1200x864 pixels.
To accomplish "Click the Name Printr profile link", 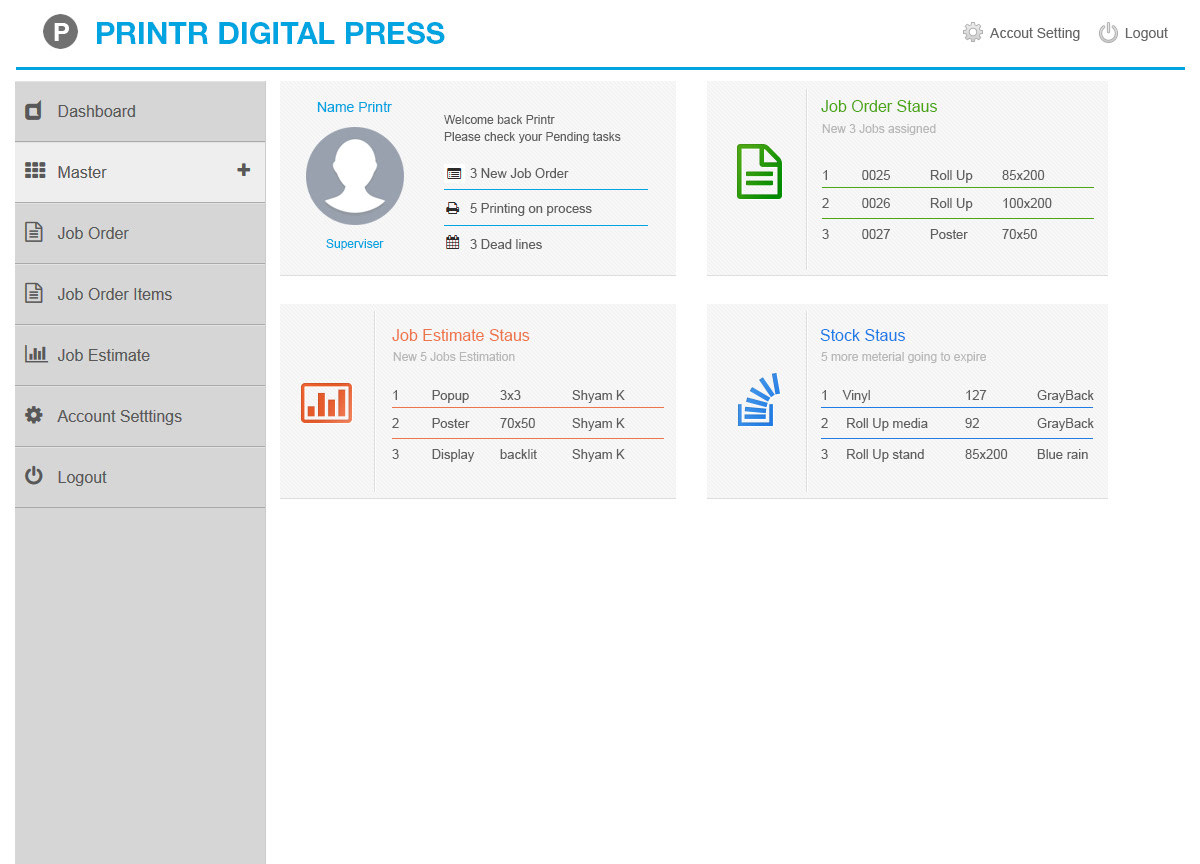I will (354, 107).
